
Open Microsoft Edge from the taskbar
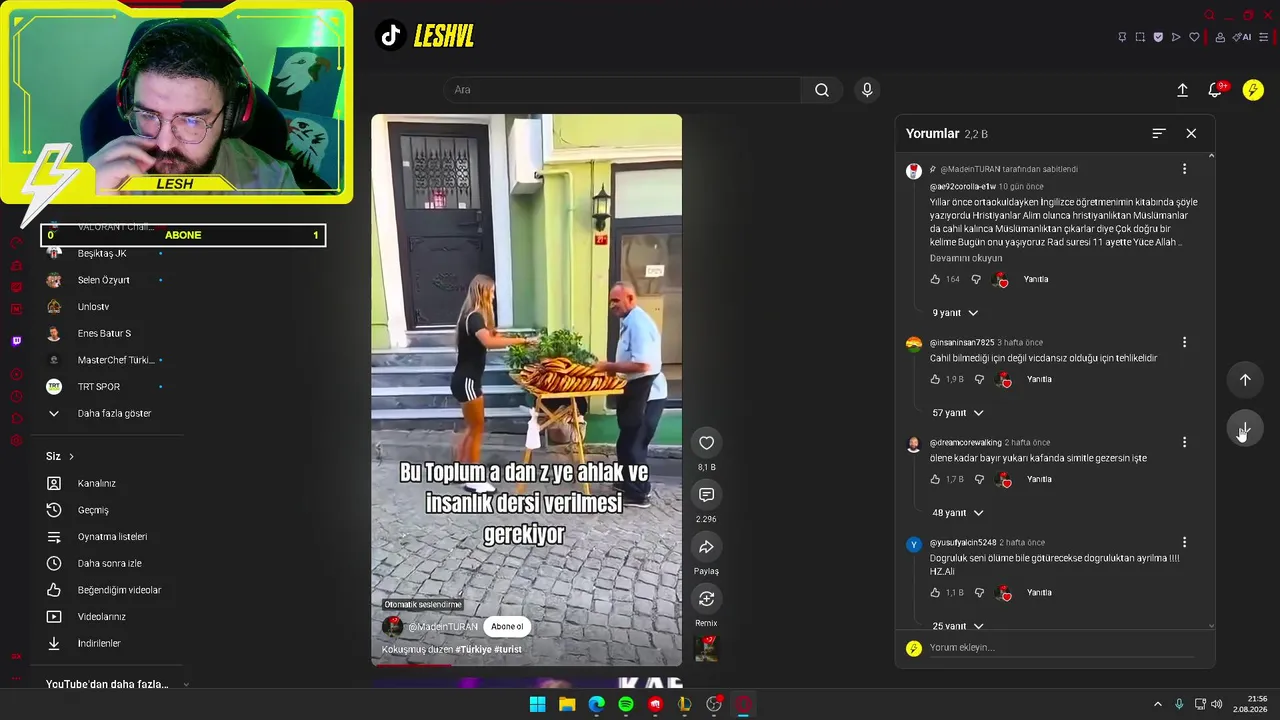(596, 704)
